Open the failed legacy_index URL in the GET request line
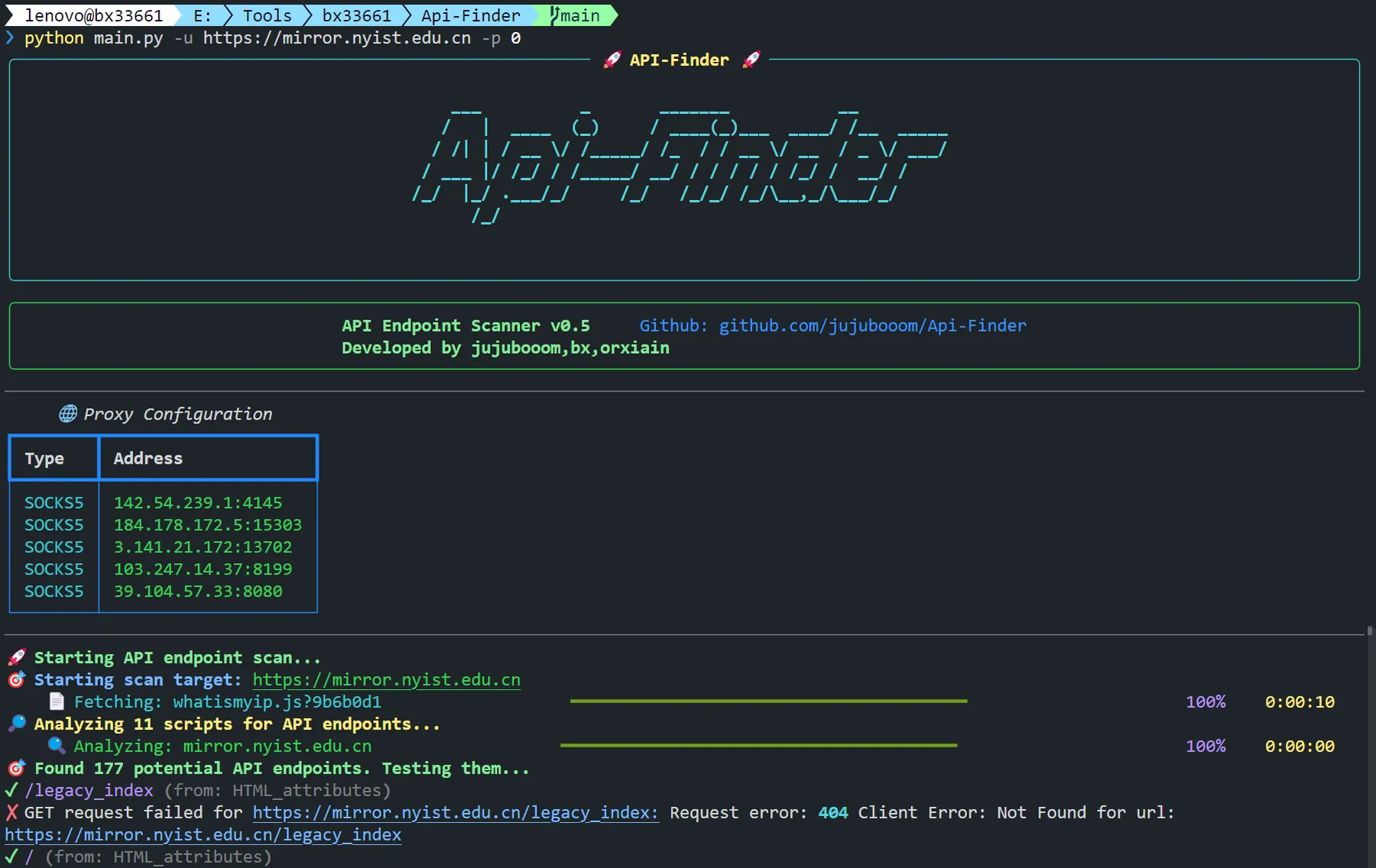Screen dimensions: 1376x868 pos(456,813)
